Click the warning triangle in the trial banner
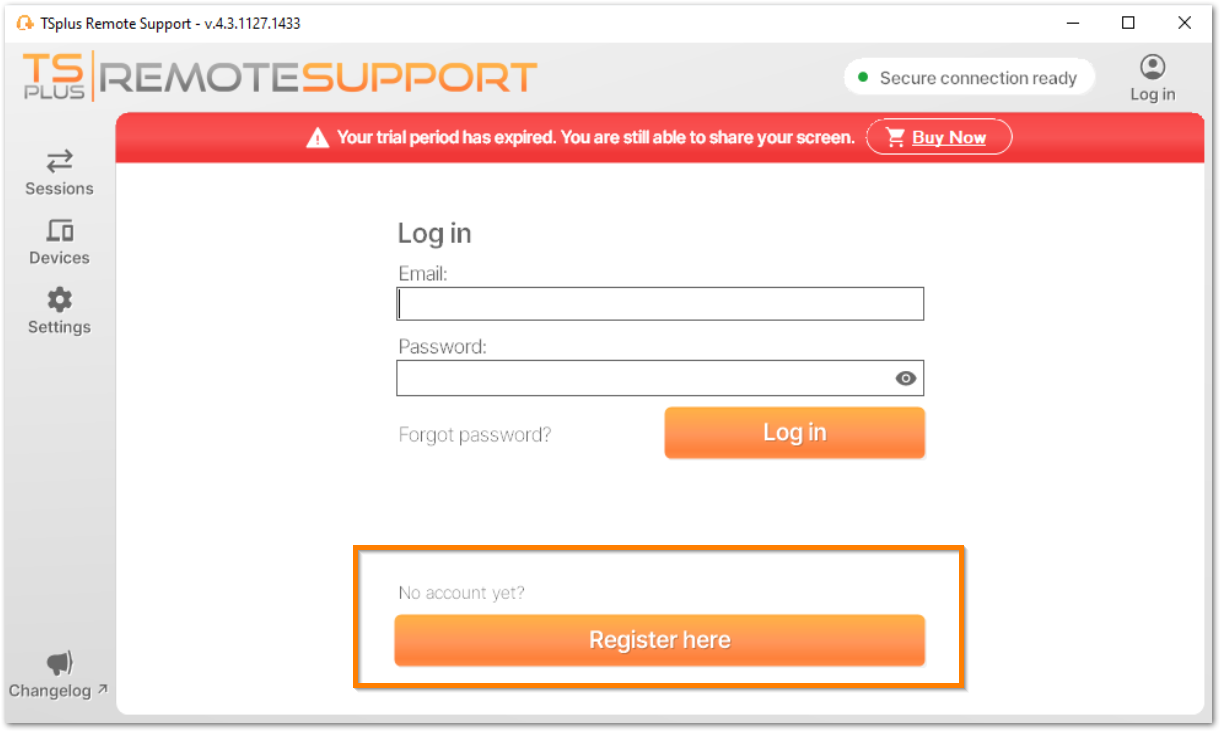The width and height of the screenshot is (1221, 732). click(x=320, y=136)
